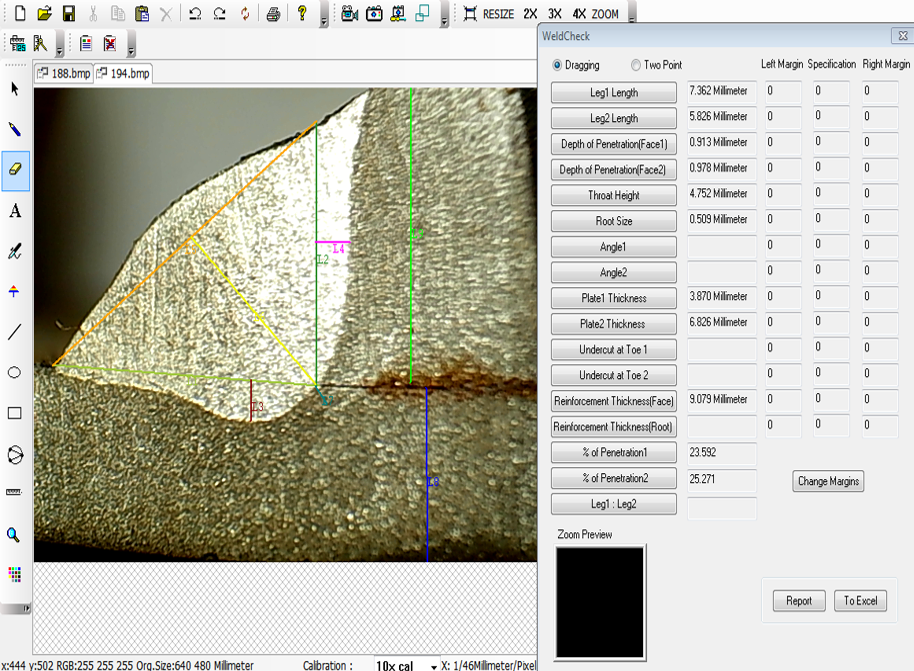This screenshot has width=914, height=671.
Task: Switch to the 194.bmp tab
Action: coord(123,73)
